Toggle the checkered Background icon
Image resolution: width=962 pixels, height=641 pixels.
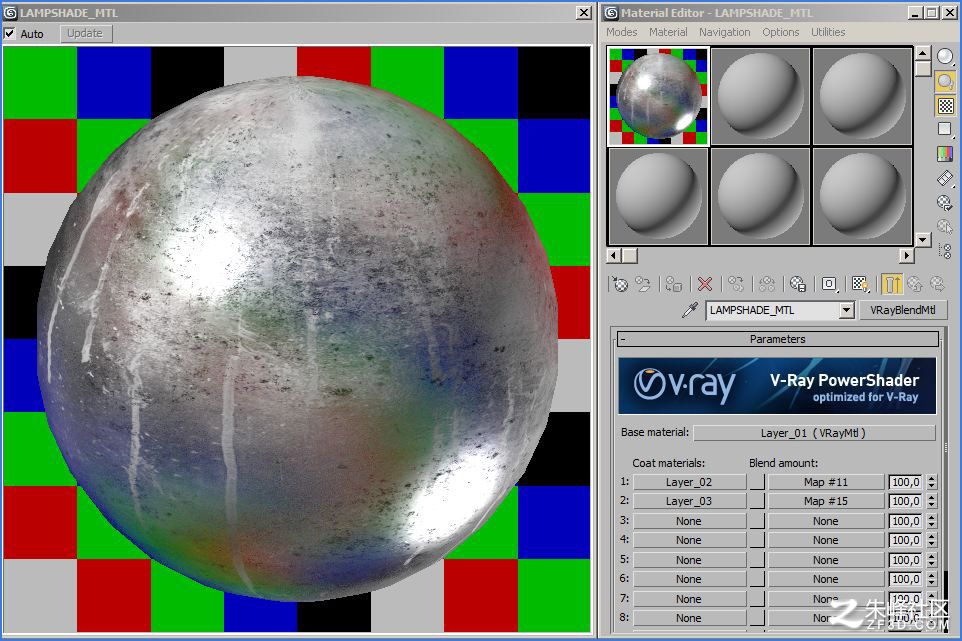[x=945, y=106]
